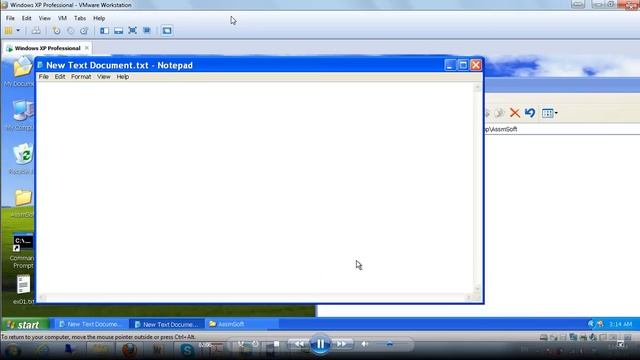The image size is (640, 360).
Task: Expand the Views dropdown arrow in Explorer
Action: click(556, 113)
